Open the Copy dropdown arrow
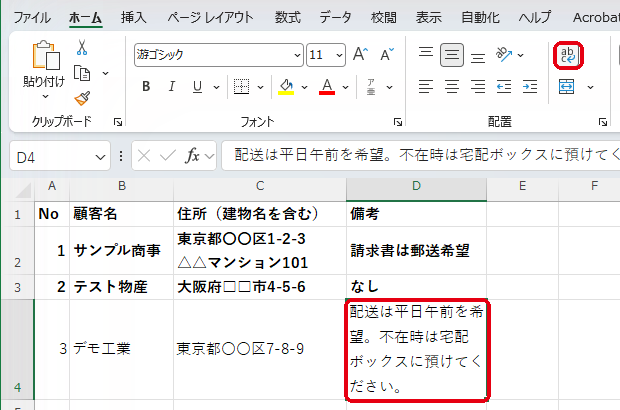The width and height of the screenshot is (620, 410). pos(106,74)
